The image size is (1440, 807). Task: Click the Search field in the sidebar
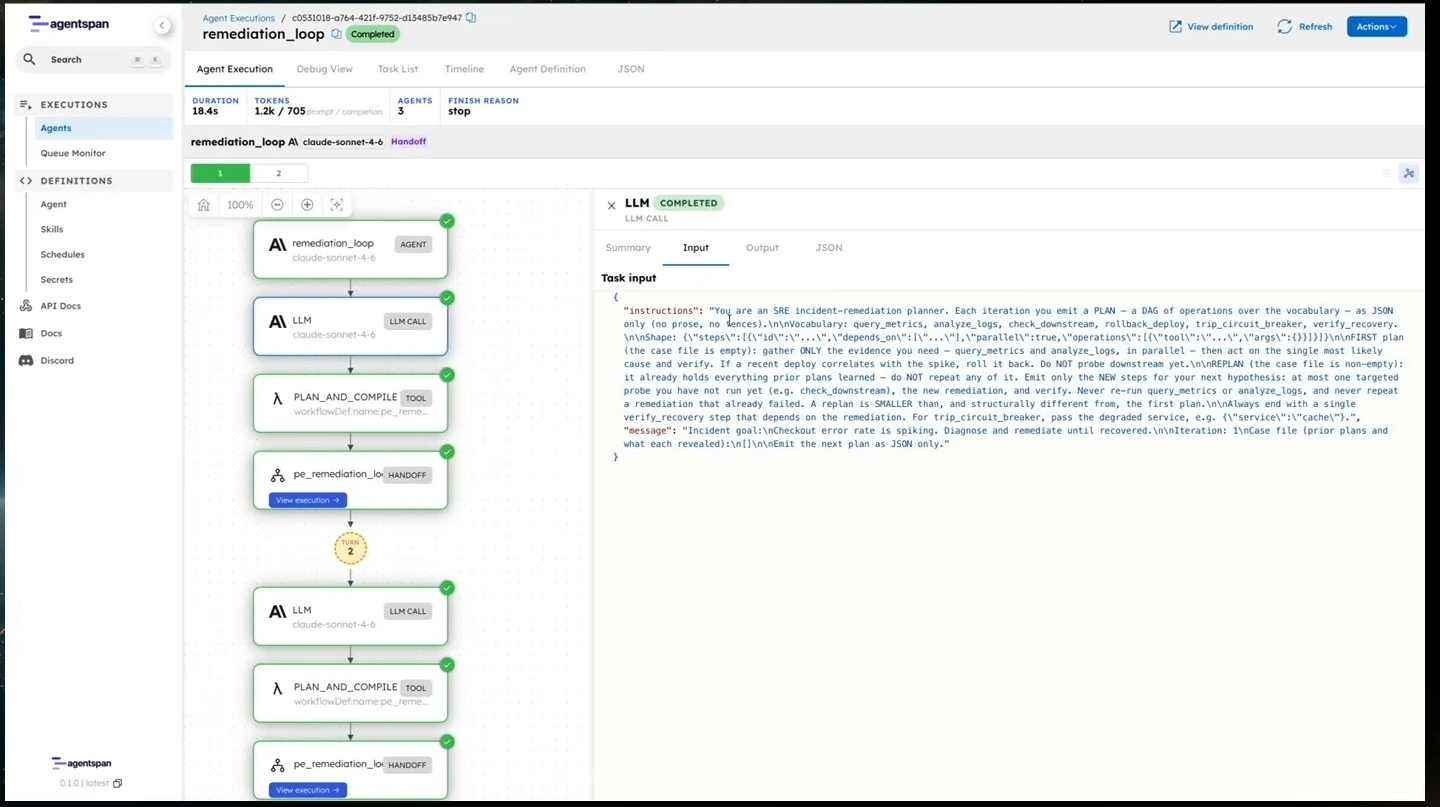94,60
